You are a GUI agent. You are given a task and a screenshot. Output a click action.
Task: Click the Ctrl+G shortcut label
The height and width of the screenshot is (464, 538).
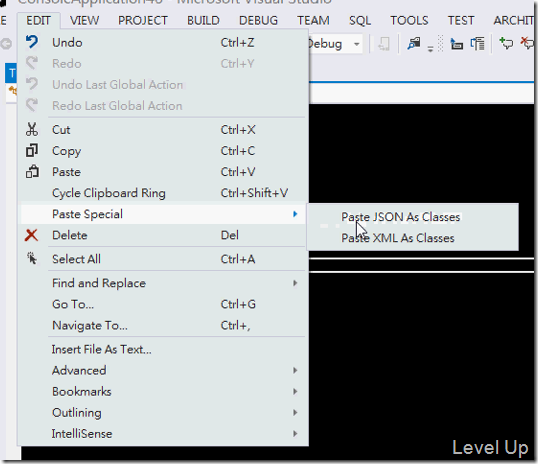click(x=238, y=304)
